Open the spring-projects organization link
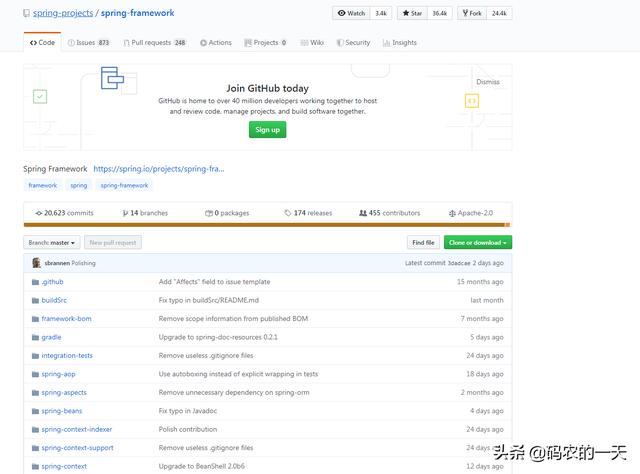Screen dimensions: 640x474 [x=63, y=13]
